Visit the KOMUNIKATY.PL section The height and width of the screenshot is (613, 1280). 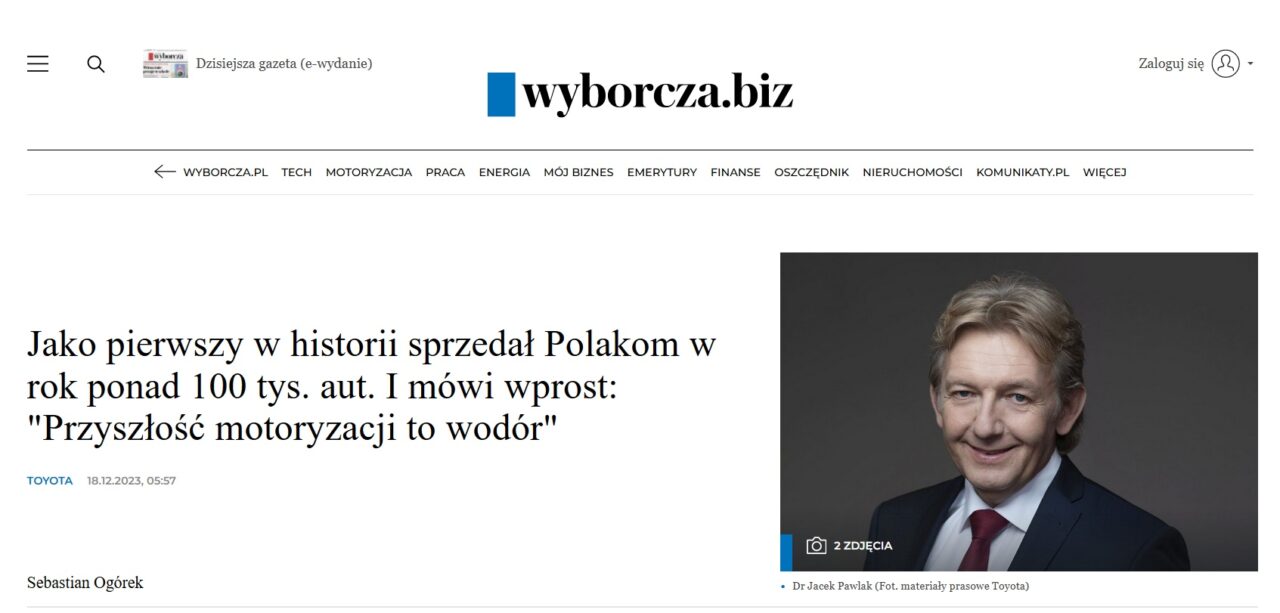1023,172
